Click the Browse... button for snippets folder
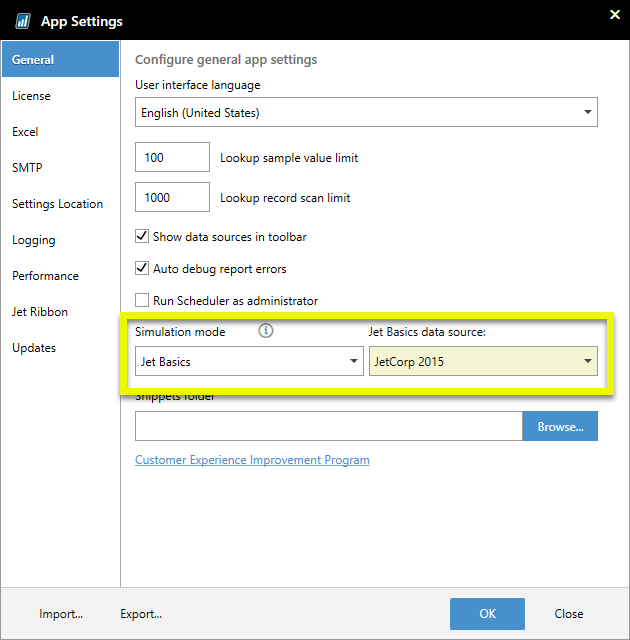The height and width of the screenshot is (640, 630). click(560, 426)
